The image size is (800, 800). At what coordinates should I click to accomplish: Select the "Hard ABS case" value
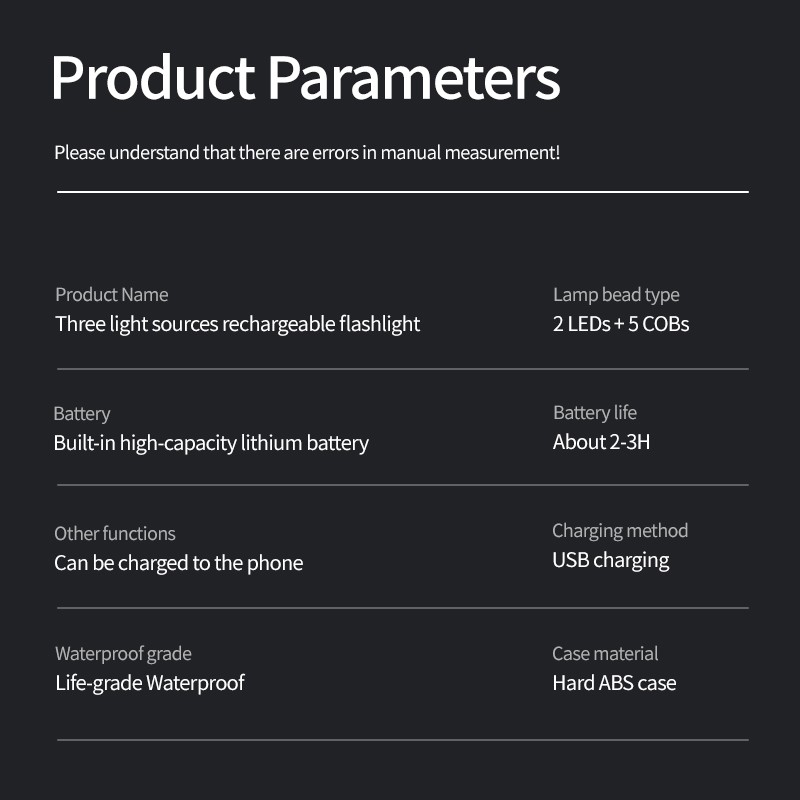coord(614,683)
